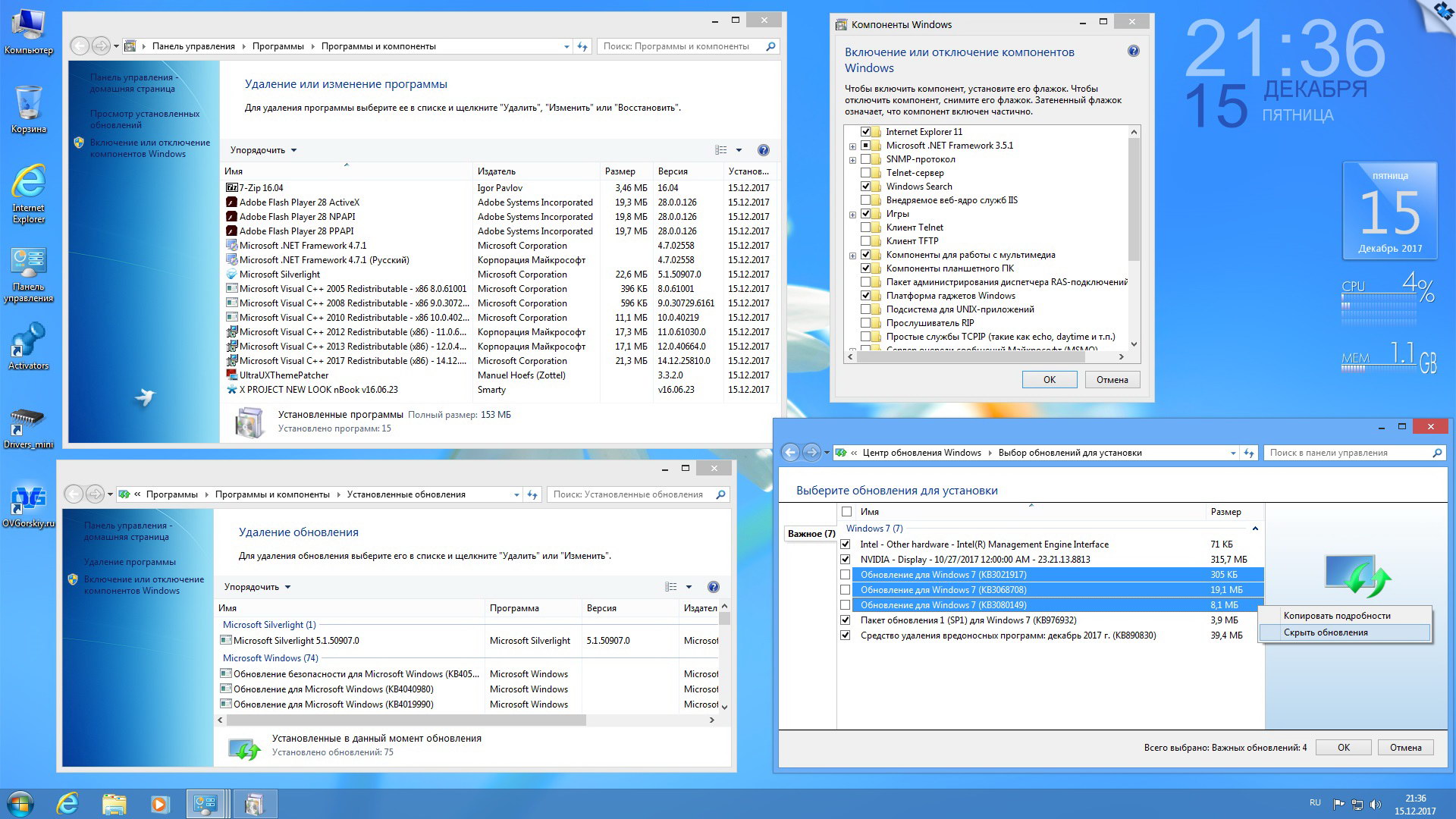This screenshot has height=819, width=1456.
Task: Enable the Telnet-сервер checkbox
Action: (865, 173)
